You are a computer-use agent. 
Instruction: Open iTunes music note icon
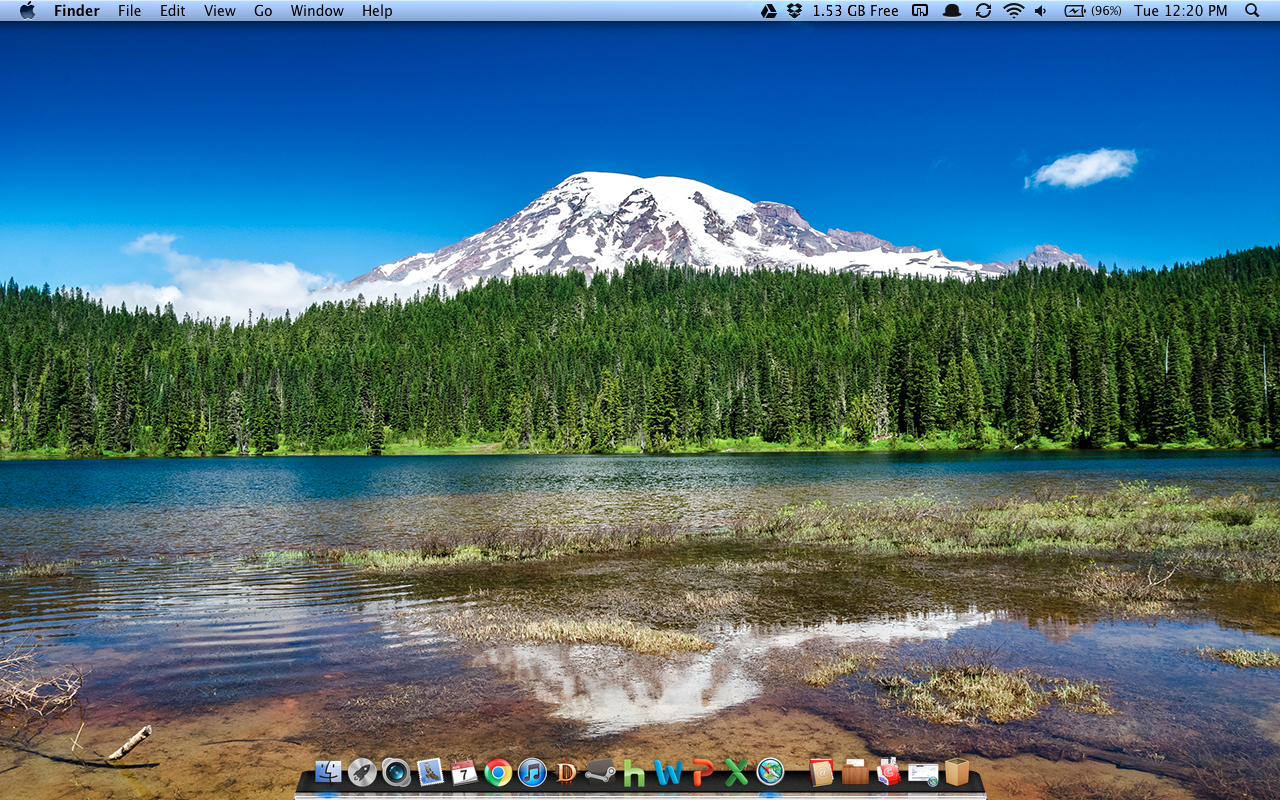coord(532,772)
